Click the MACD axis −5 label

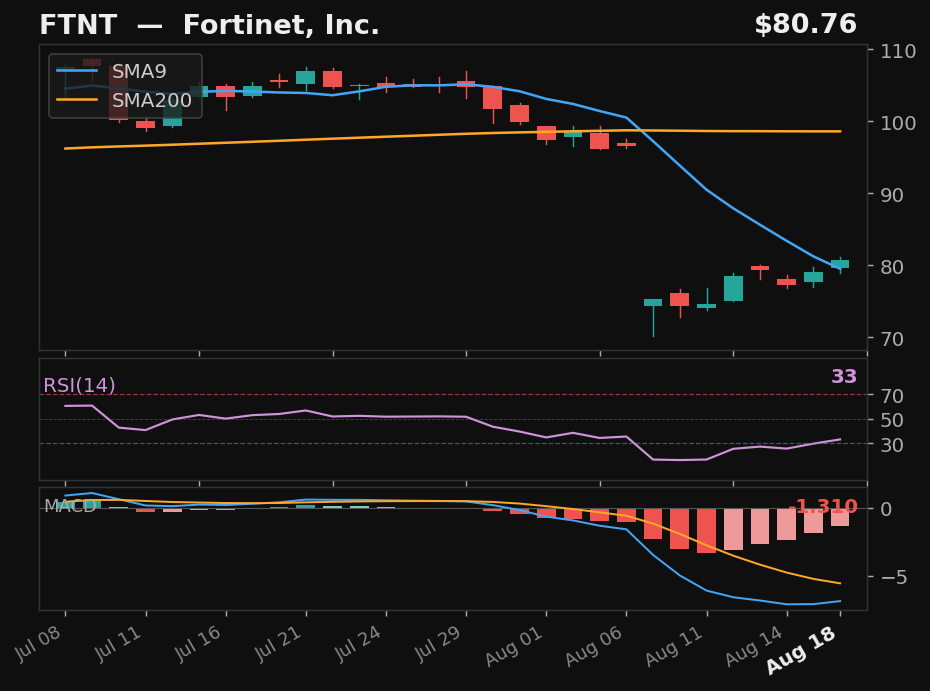tap(894, 577)
